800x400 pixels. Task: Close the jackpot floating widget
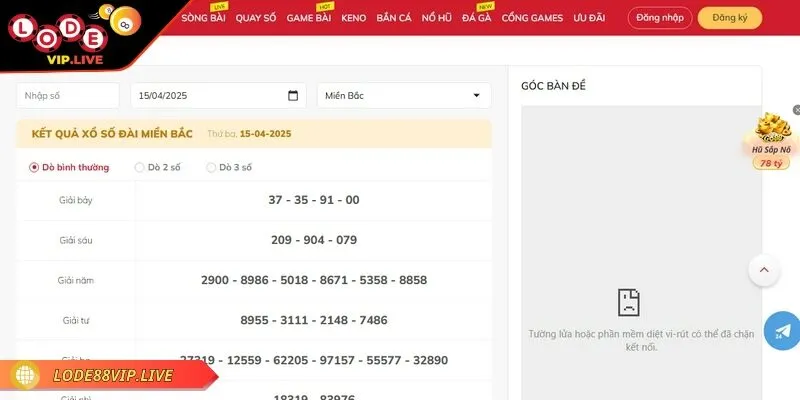(796, 110)
